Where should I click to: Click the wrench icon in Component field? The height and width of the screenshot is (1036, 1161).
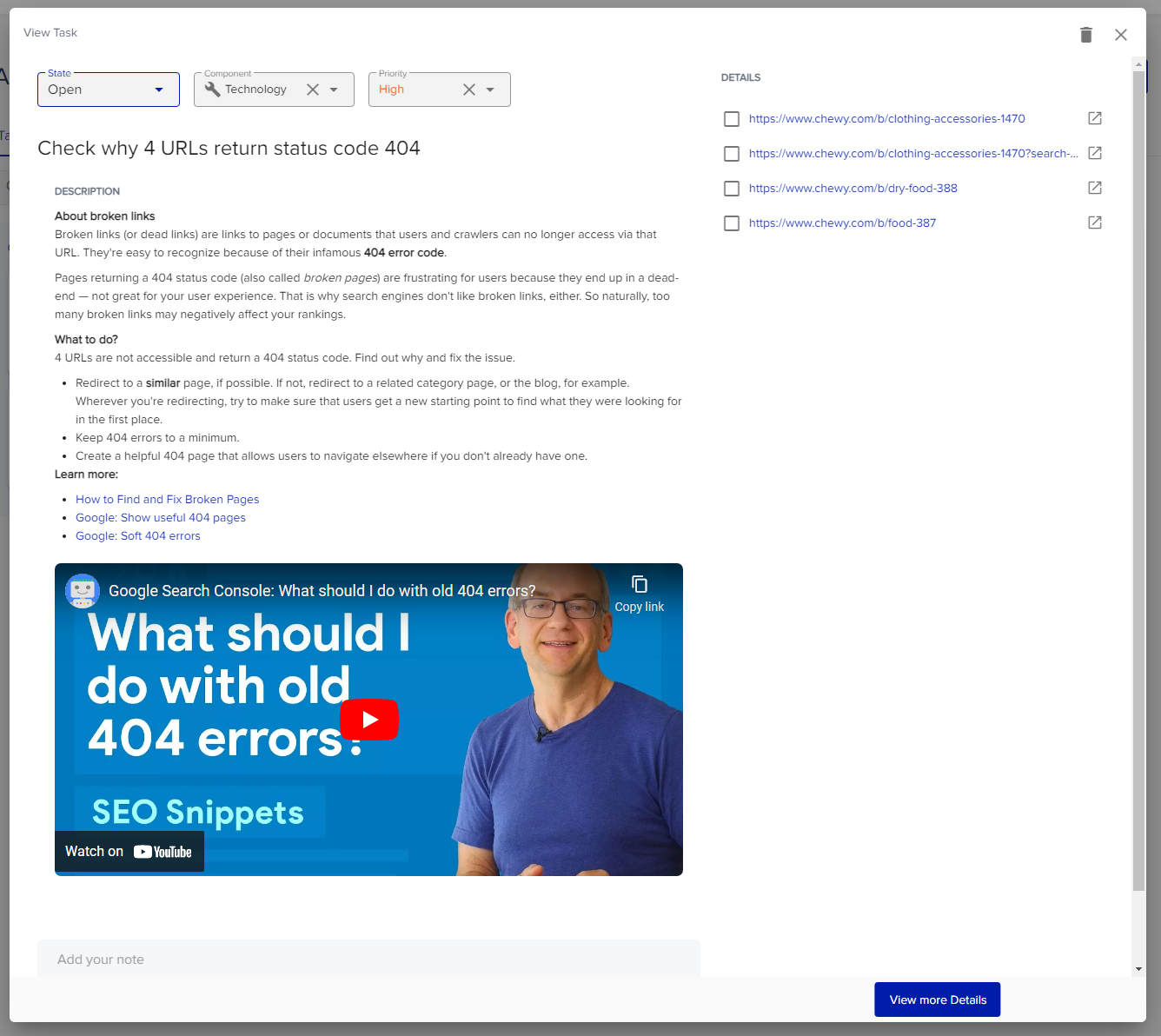pos(212,90)
